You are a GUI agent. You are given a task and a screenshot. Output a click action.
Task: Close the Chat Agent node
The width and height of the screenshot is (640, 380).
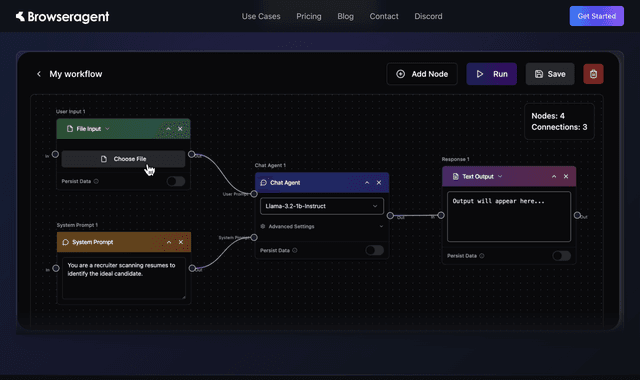(379, 182)
